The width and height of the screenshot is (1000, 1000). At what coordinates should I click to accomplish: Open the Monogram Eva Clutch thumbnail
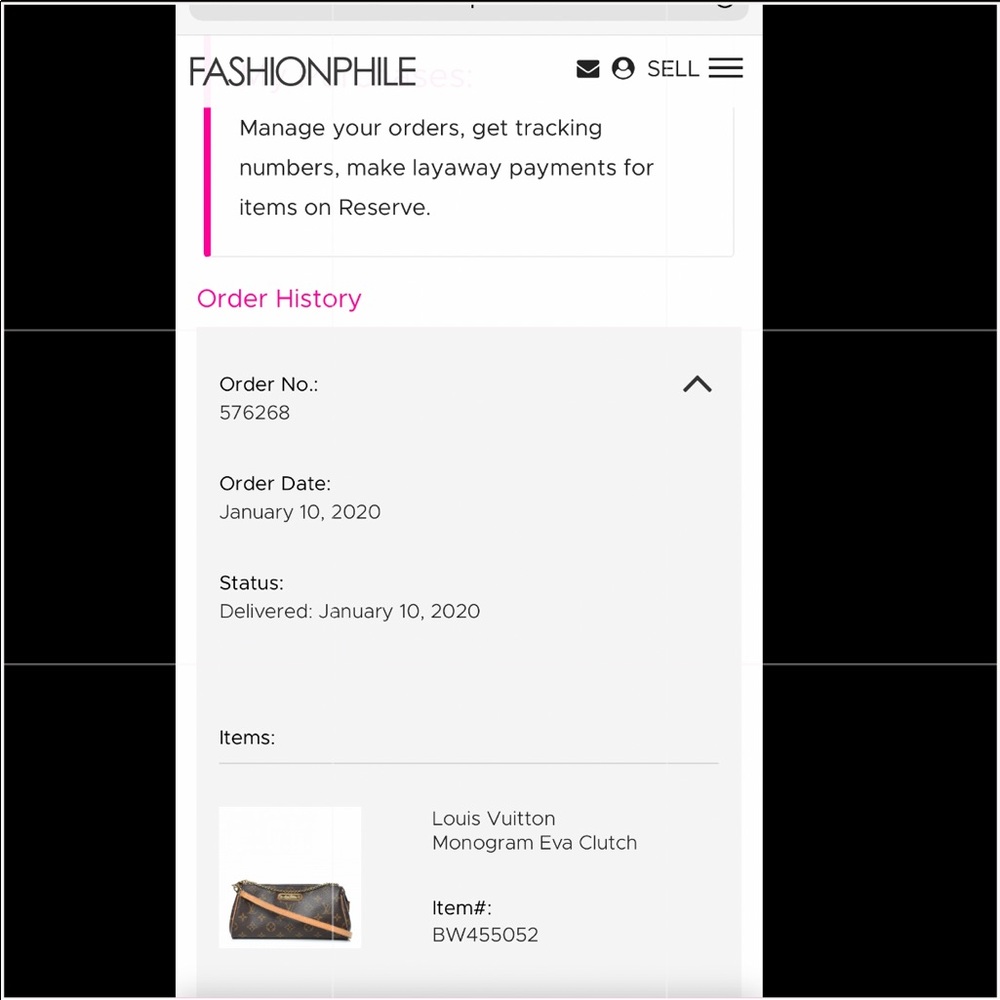click(290, 877)
